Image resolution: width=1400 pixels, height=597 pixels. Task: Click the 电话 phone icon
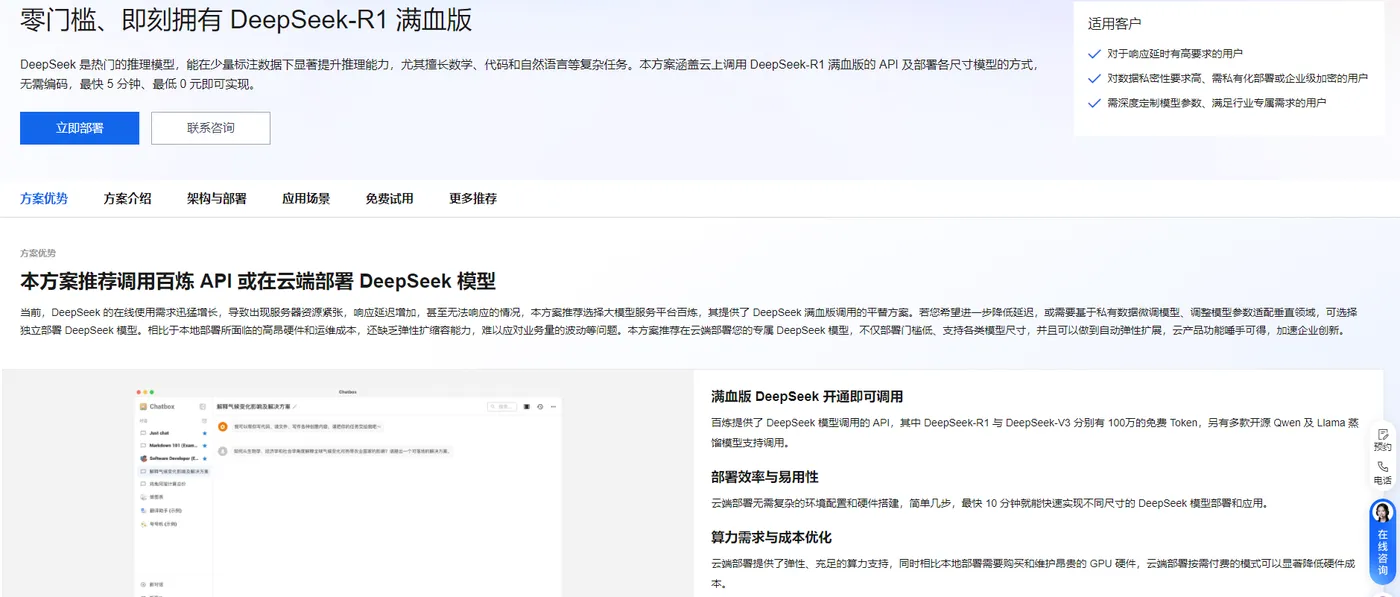(x=1382, y=467)
